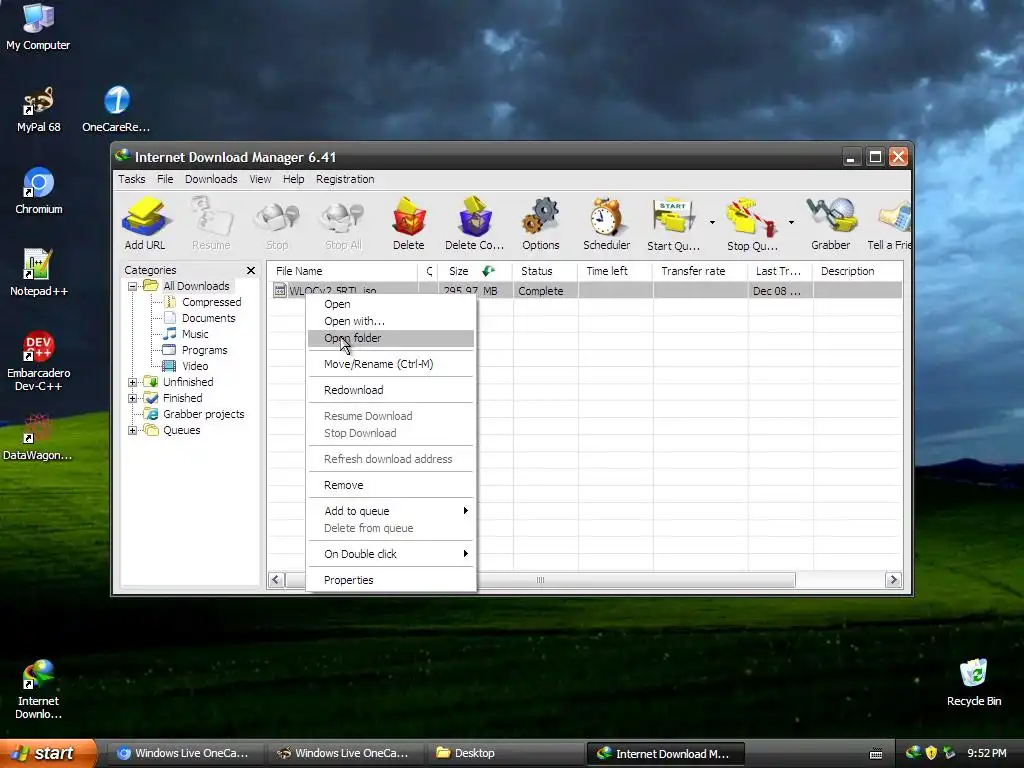The height and width of the screenshot is (768, 1024).
Task: Click the Add URL toolbar icon
Action: pos(145,223)
